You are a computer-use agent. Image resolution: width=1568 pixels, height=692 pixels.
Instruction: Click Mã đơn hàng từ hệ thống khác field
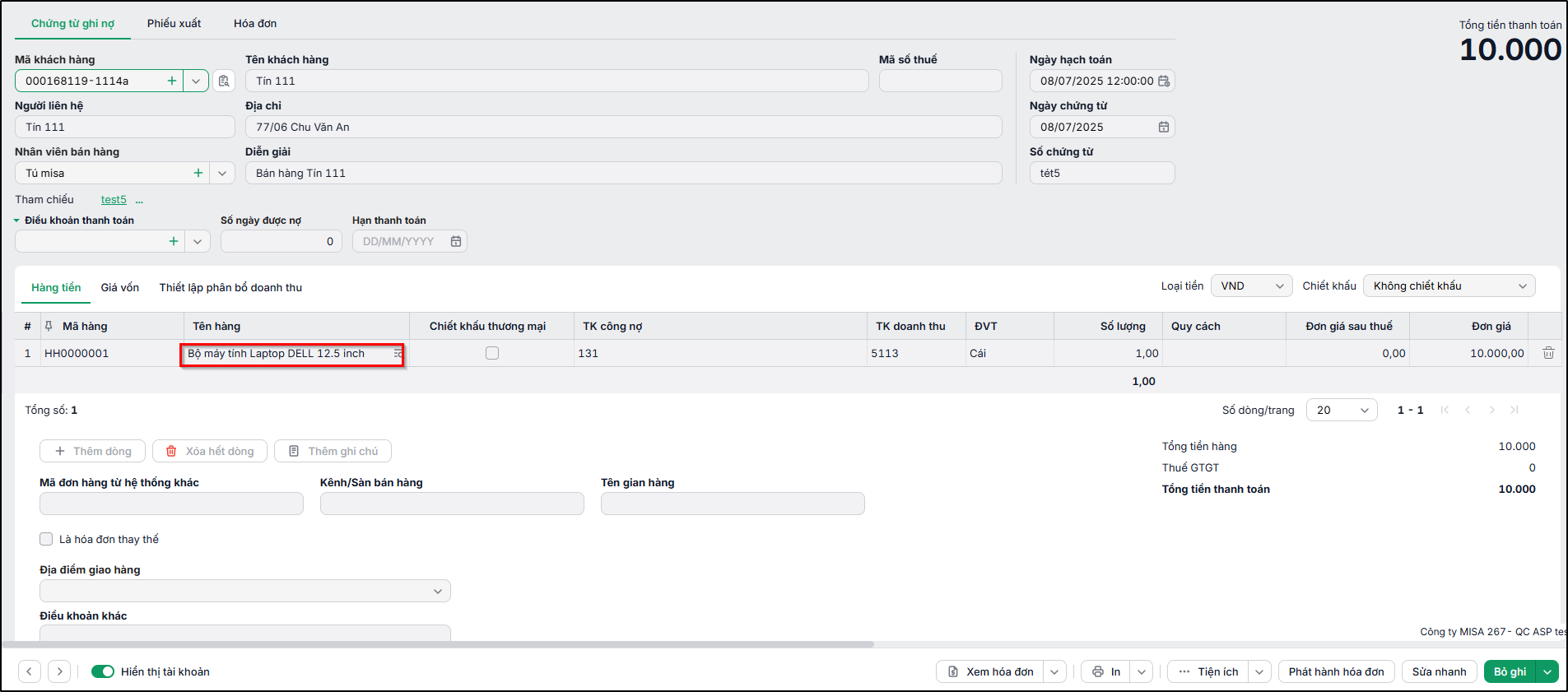click(171, 504)
